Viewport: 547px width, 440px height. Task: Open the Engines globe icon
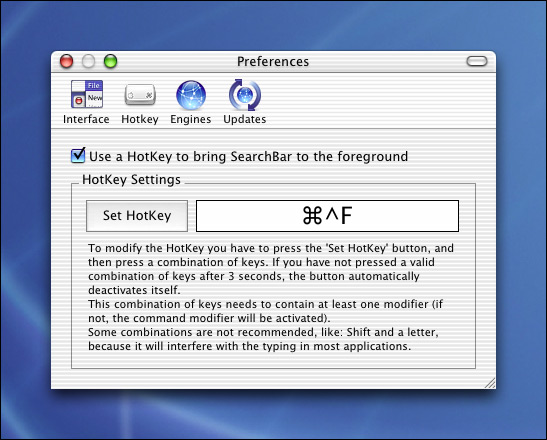[x=191, y=95]
